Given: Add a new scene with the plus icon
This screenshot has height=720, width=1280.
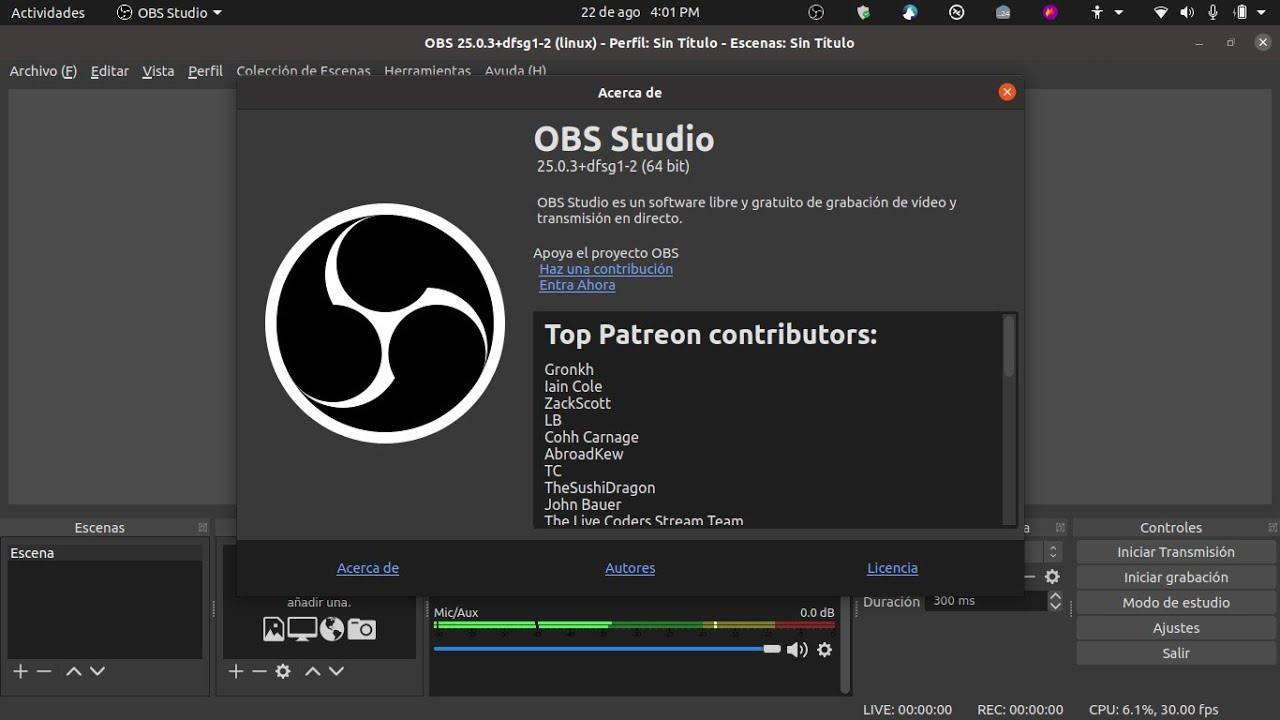Looking at the screenshot, I should click(x=20, y=671).
